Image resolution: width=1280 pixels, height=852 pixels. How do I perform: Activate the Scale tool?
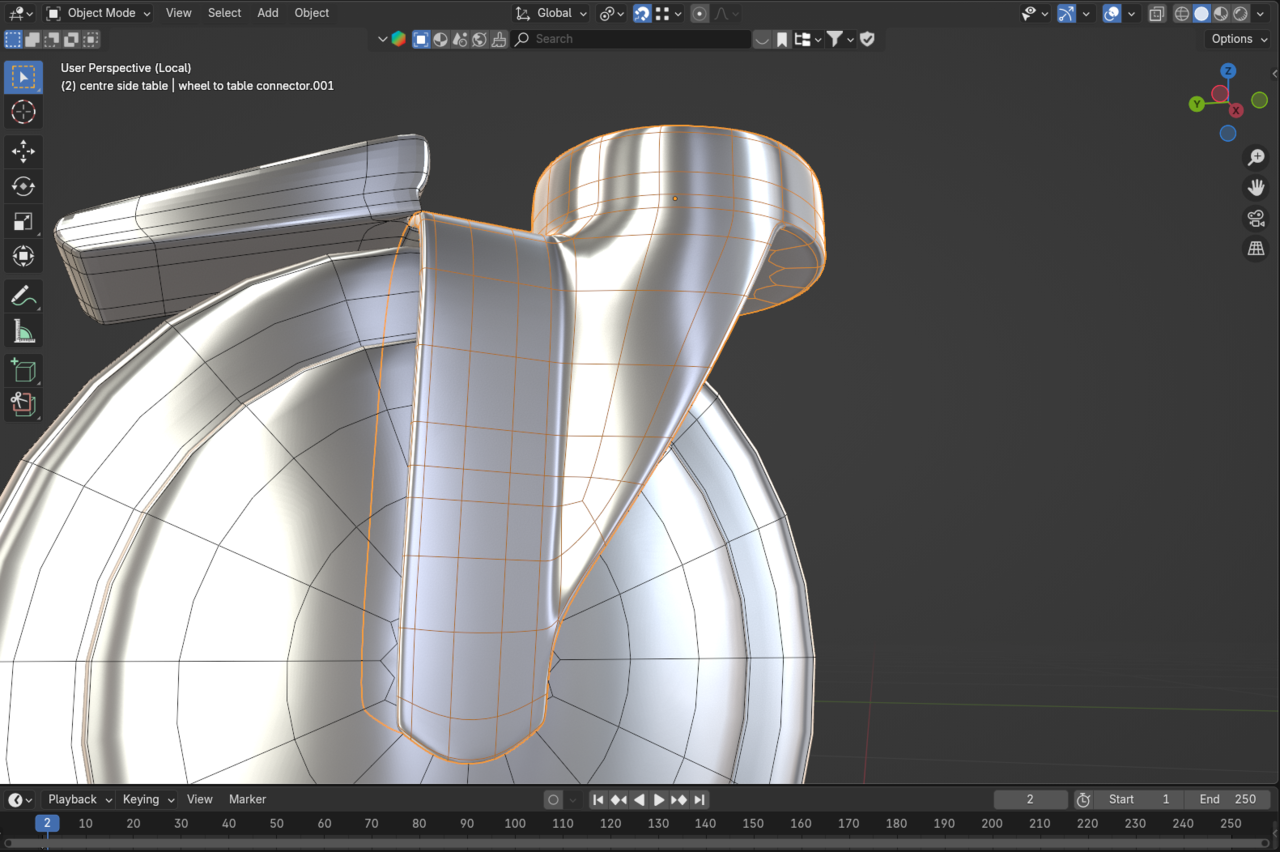23,221
